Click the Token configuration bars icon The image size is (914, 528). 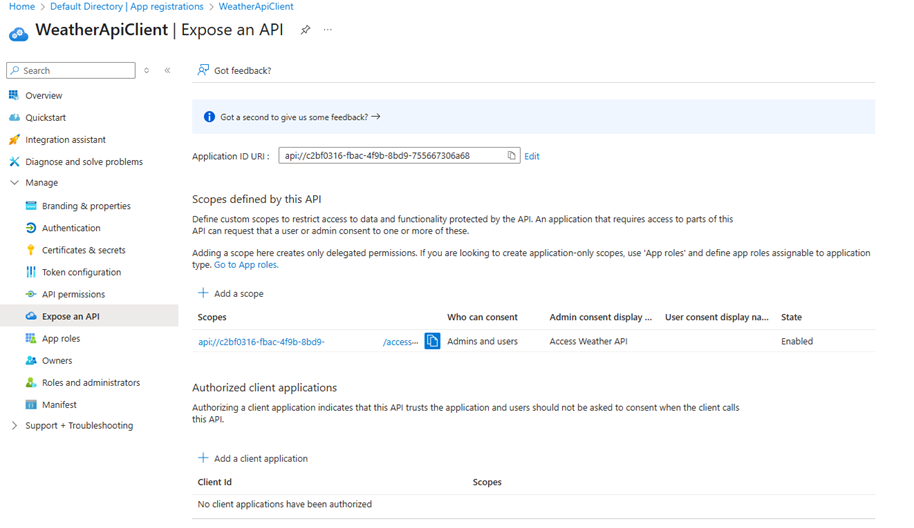click(31, 272)
